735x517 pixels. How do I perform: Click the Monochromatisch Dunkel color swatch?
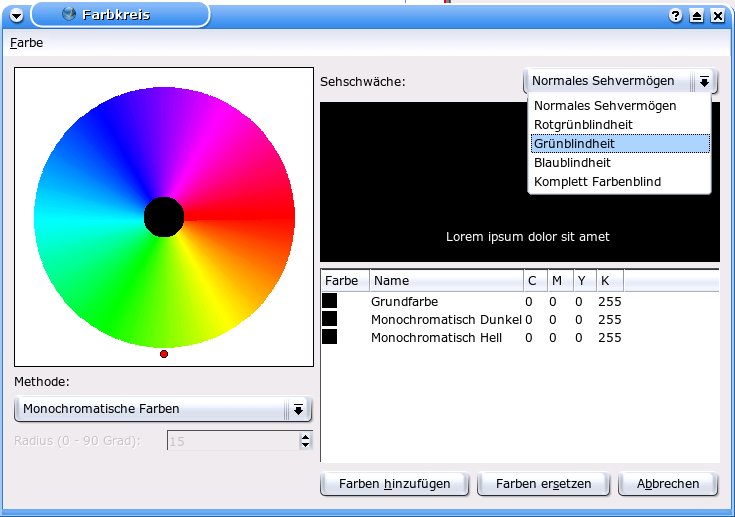click(330, 319)
